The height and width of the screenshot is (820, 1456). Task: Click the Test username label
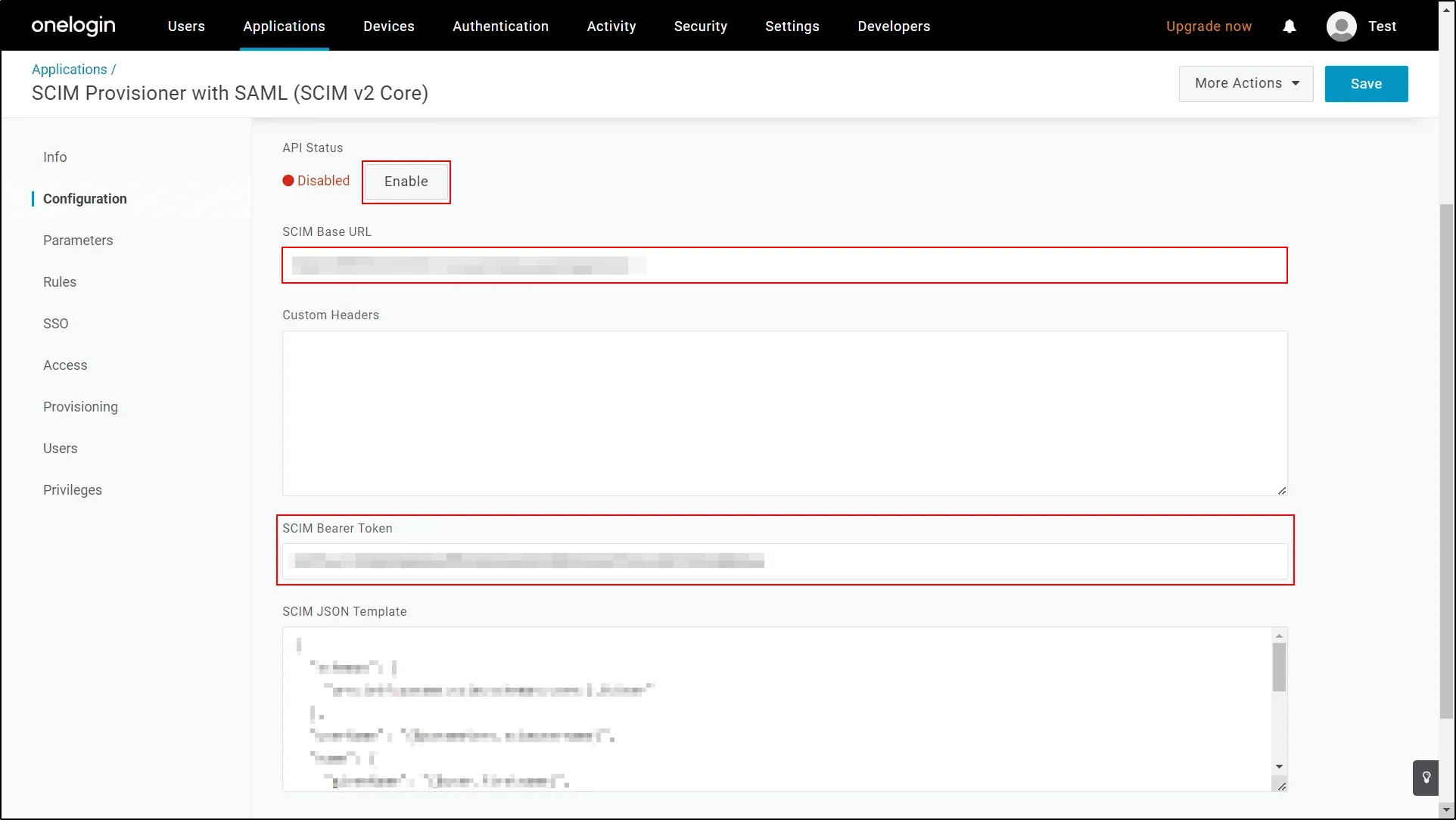(x=1382, y=26)
